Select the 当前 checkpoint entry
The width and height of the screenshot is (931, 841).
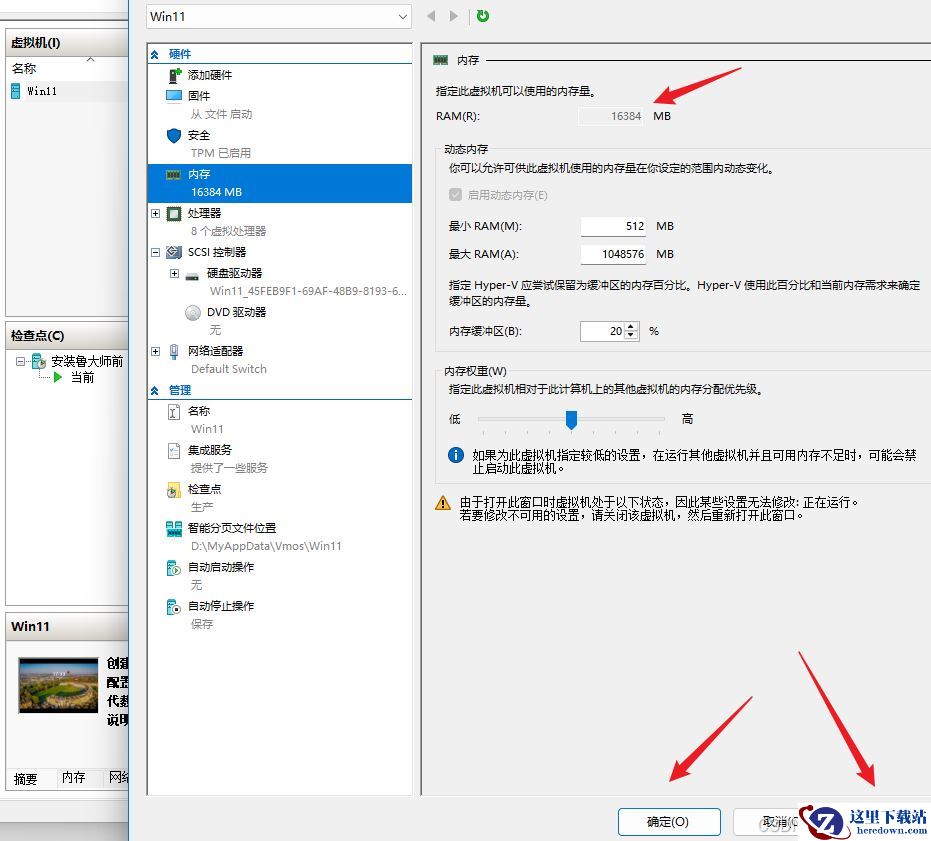pos(83,377)
